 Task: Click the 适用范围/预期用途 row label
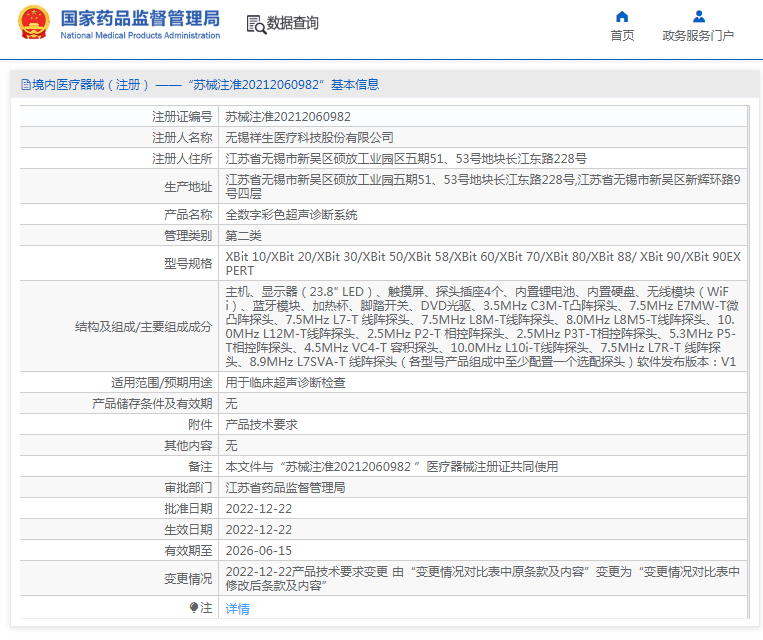pos(162,383)
